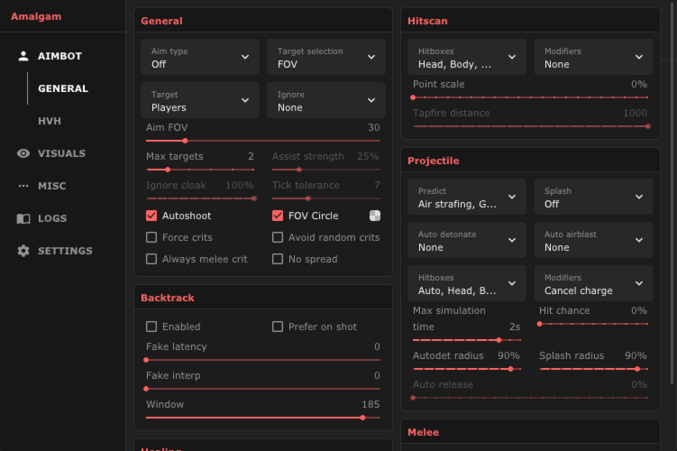Click the Projectile section header
Image resolution: width=677 pixels, height=451 pixels.
pyautogui.click(x=433, y=161)
